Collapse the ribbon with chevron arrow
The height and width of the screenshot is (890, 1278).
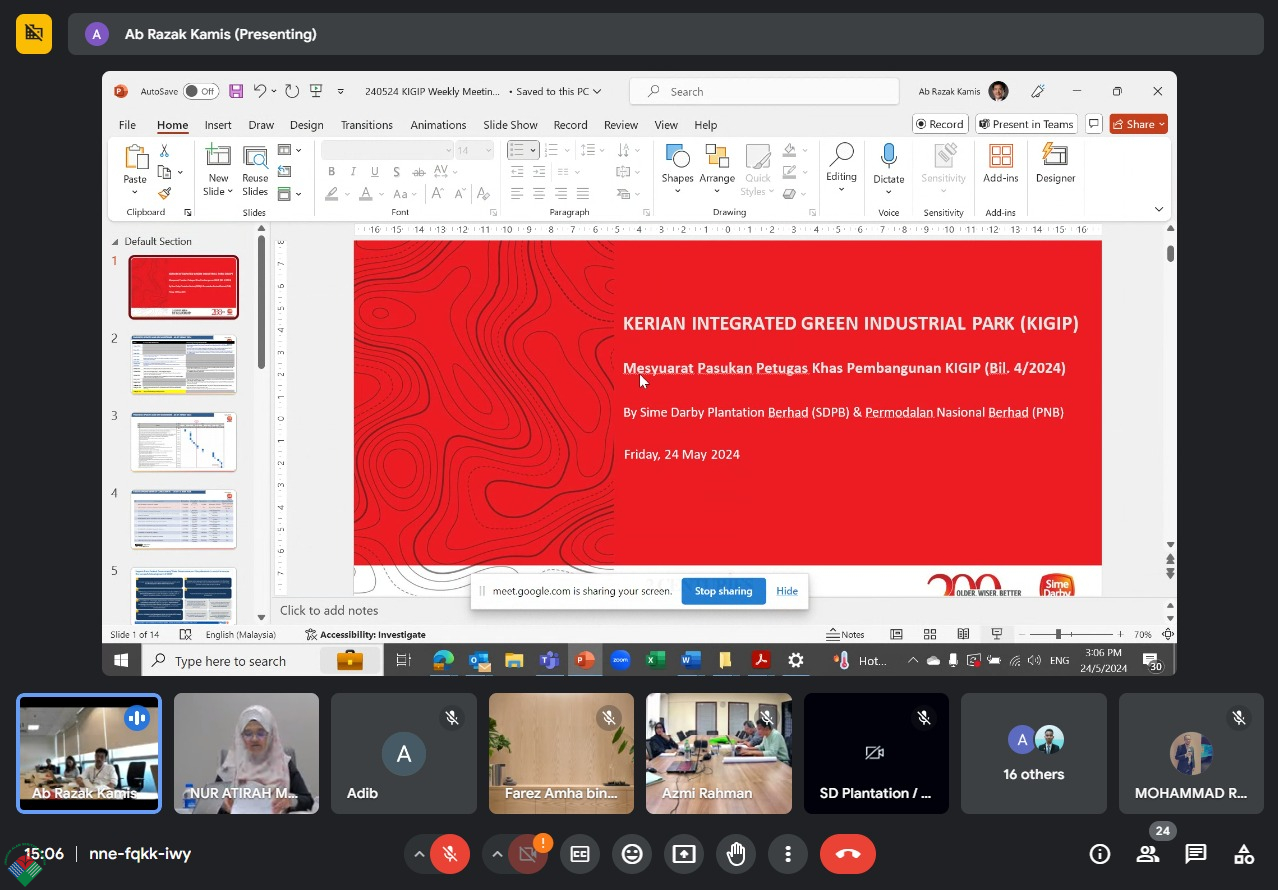point(1159,209)
